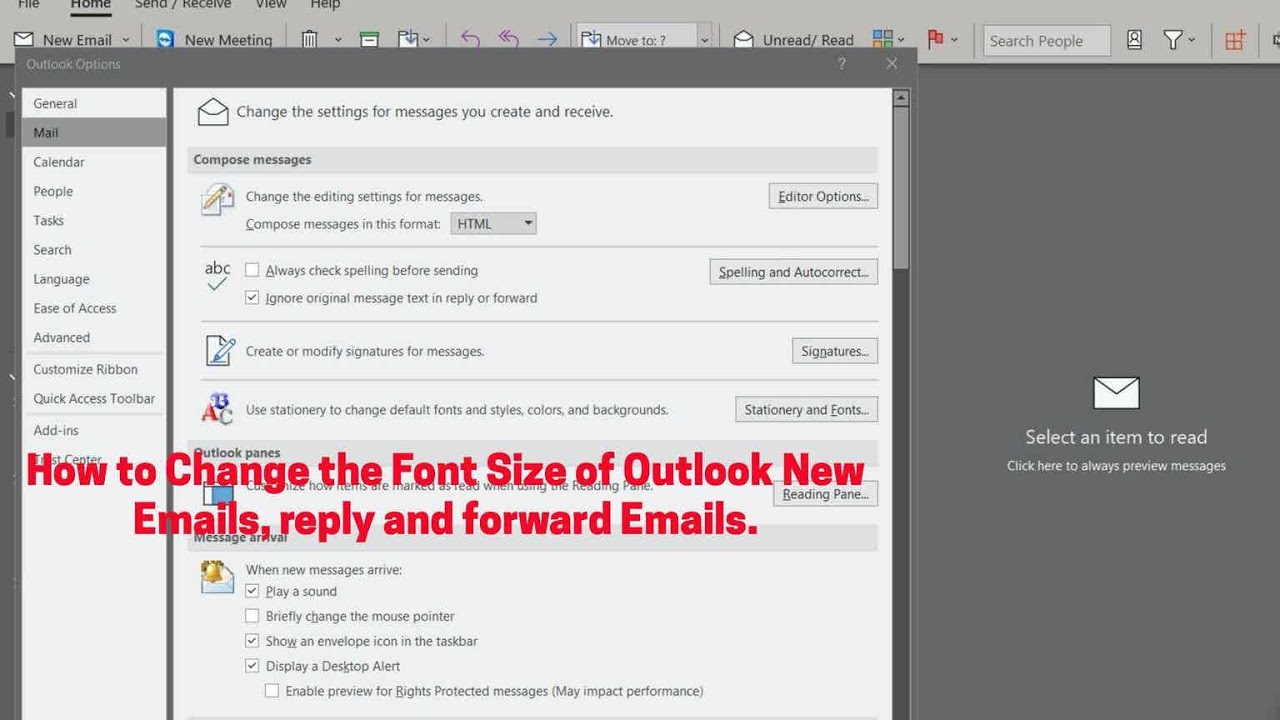Click the abc spelling check icon
Image resolution: width=1280 pixels, height=720 pixels.
click(217, 277)
